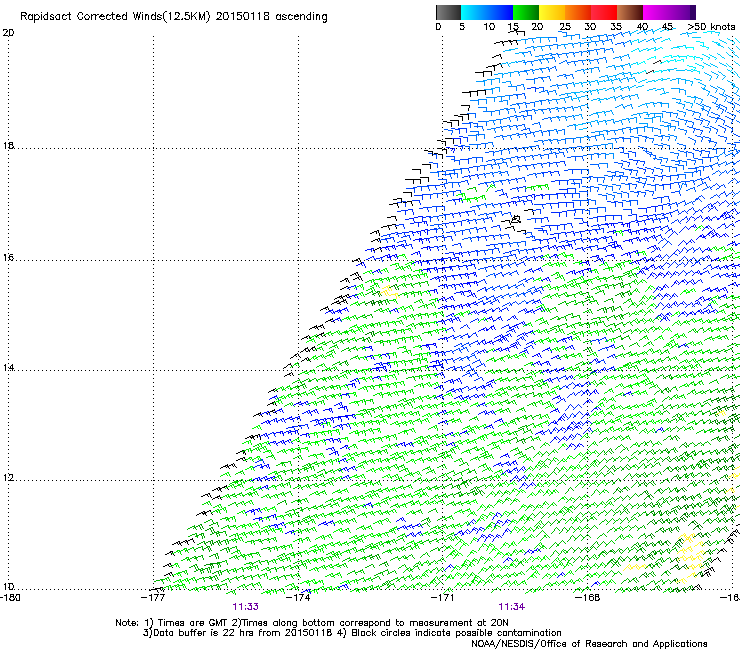Click the chart title 'Rapidscat Corrected Winds(12.5KM)'
This screenshot has height=650, width=740.
(115, 17)
